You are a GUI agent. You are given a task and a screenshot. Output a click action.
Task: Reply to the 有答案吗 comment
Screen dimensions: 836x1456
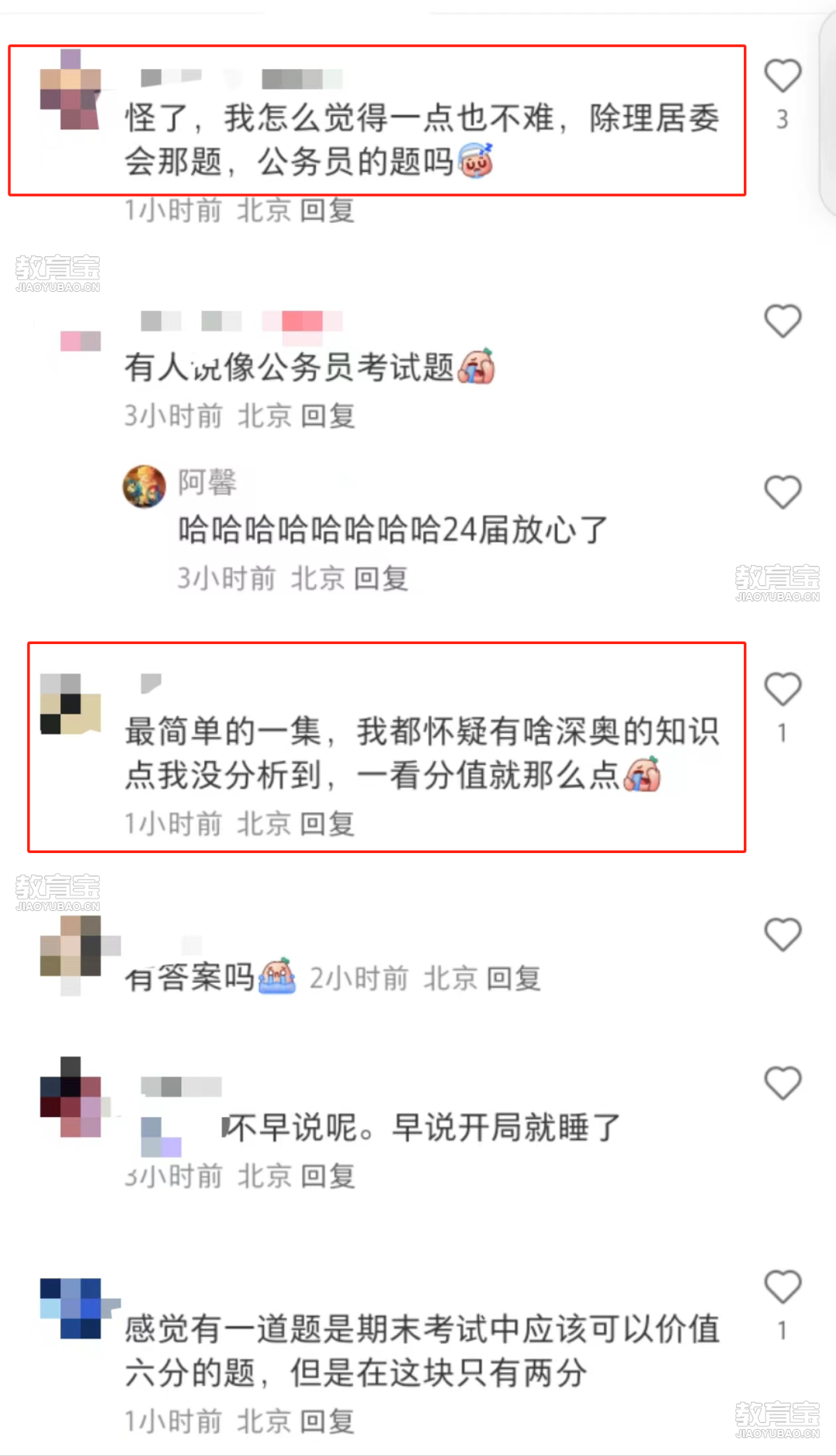tap(514, 979)
